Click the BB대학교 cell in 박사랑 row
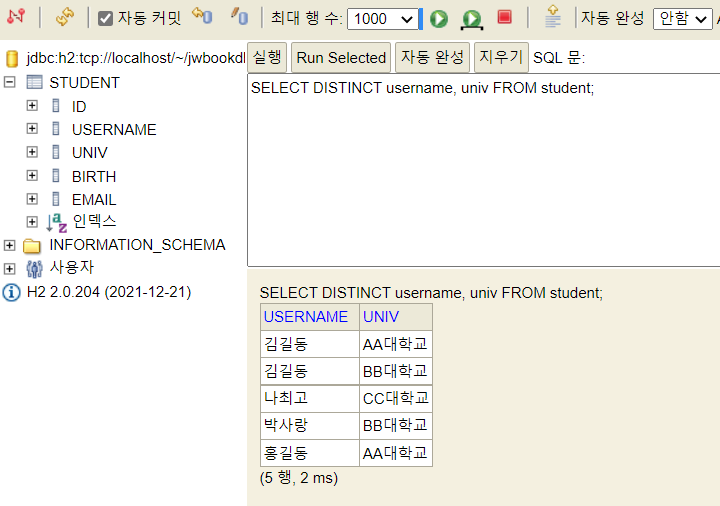 396,426
